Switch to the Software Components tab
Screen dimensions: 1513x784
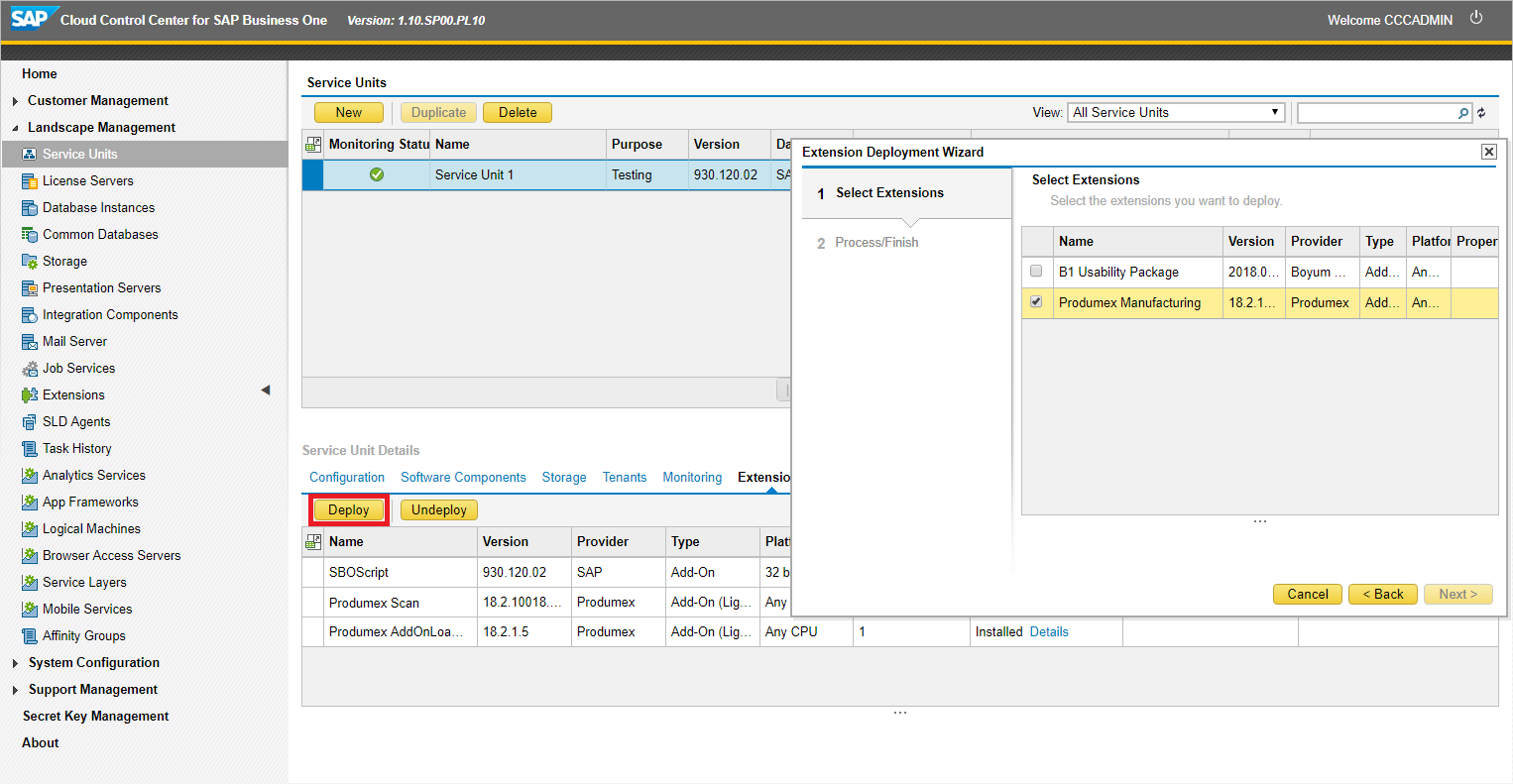(x=463, y=478)
